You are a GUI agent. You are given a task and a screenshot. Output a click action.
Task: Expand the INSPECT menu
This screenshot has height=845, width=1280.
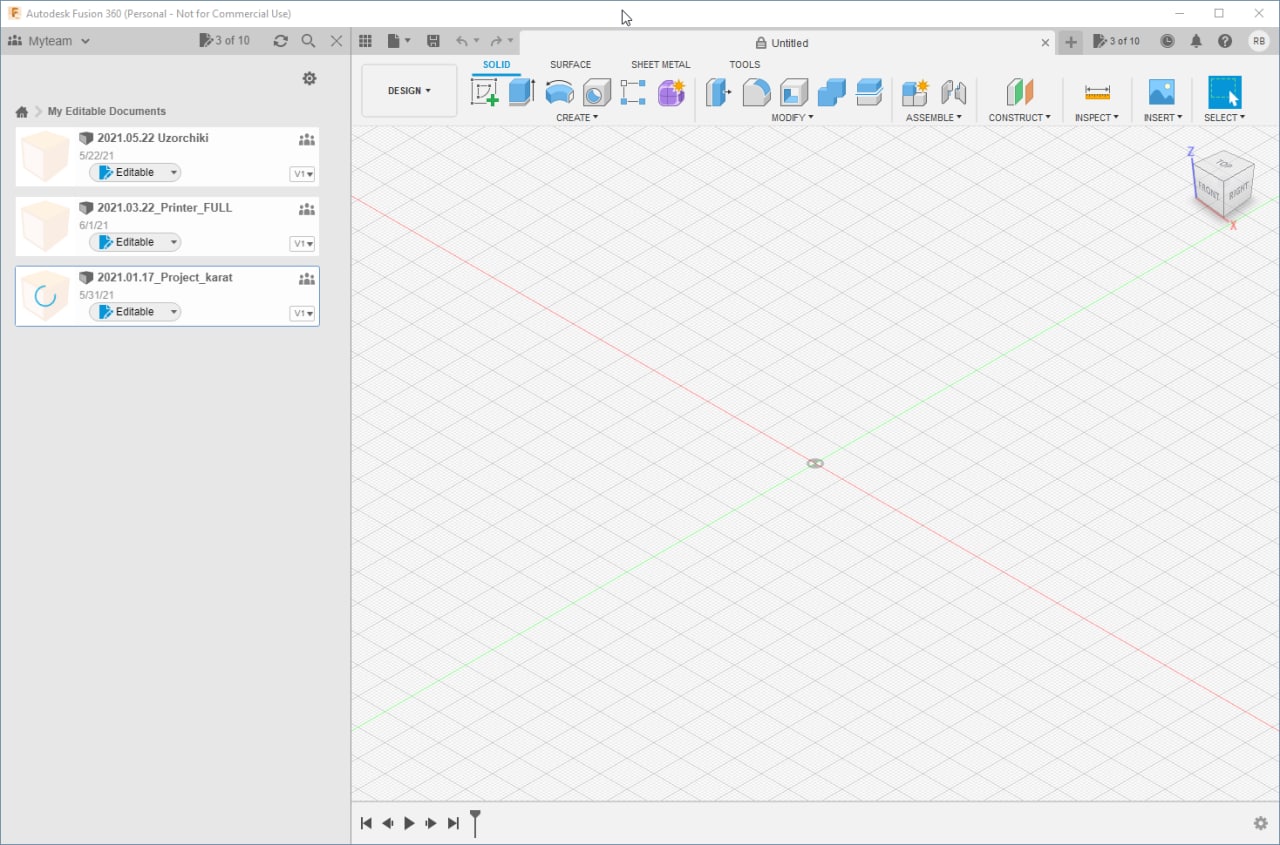click(1097, 118)
